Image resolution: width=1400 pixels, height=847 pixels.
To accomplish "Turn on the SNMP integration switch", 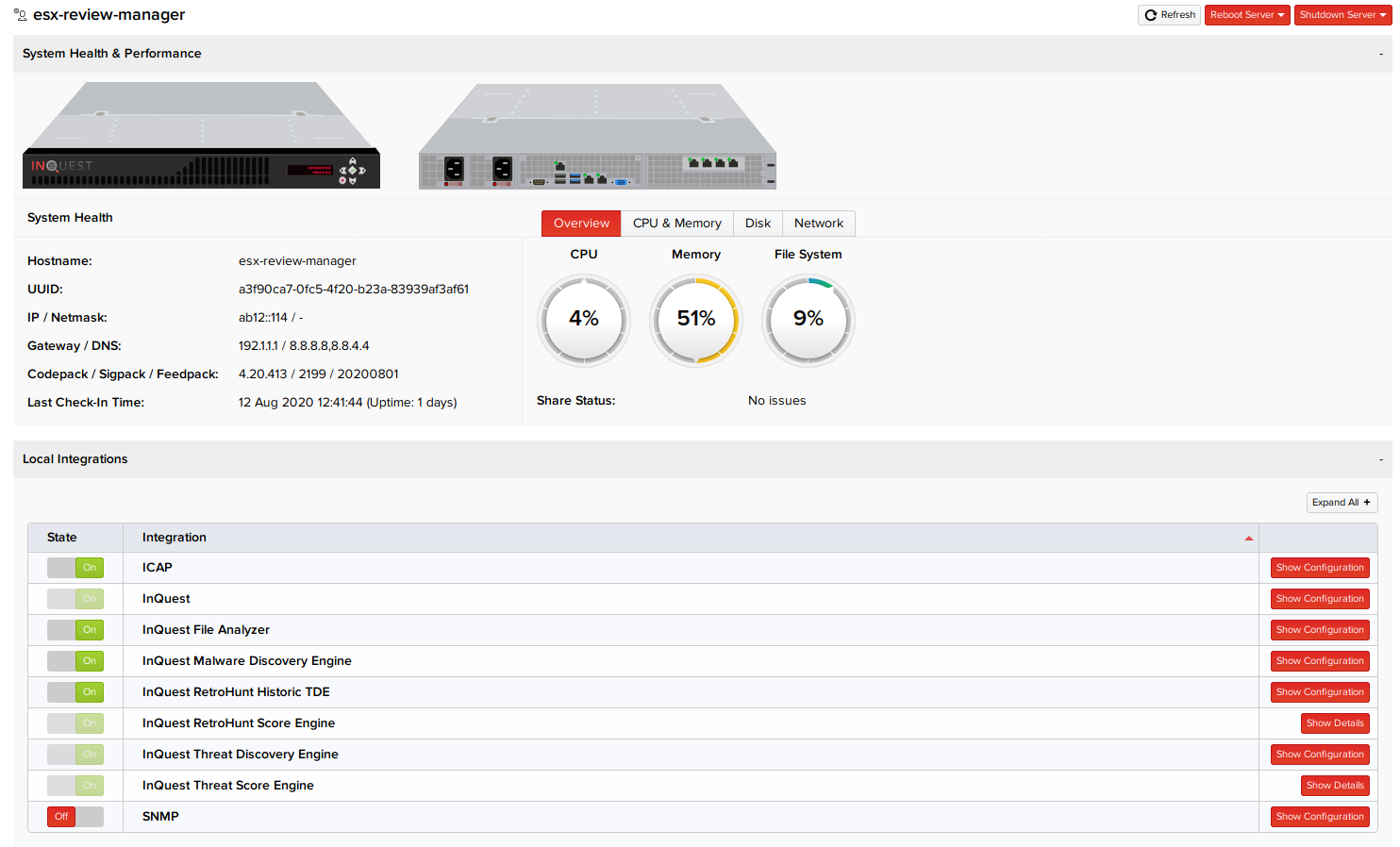I will (x=75, y=817).
